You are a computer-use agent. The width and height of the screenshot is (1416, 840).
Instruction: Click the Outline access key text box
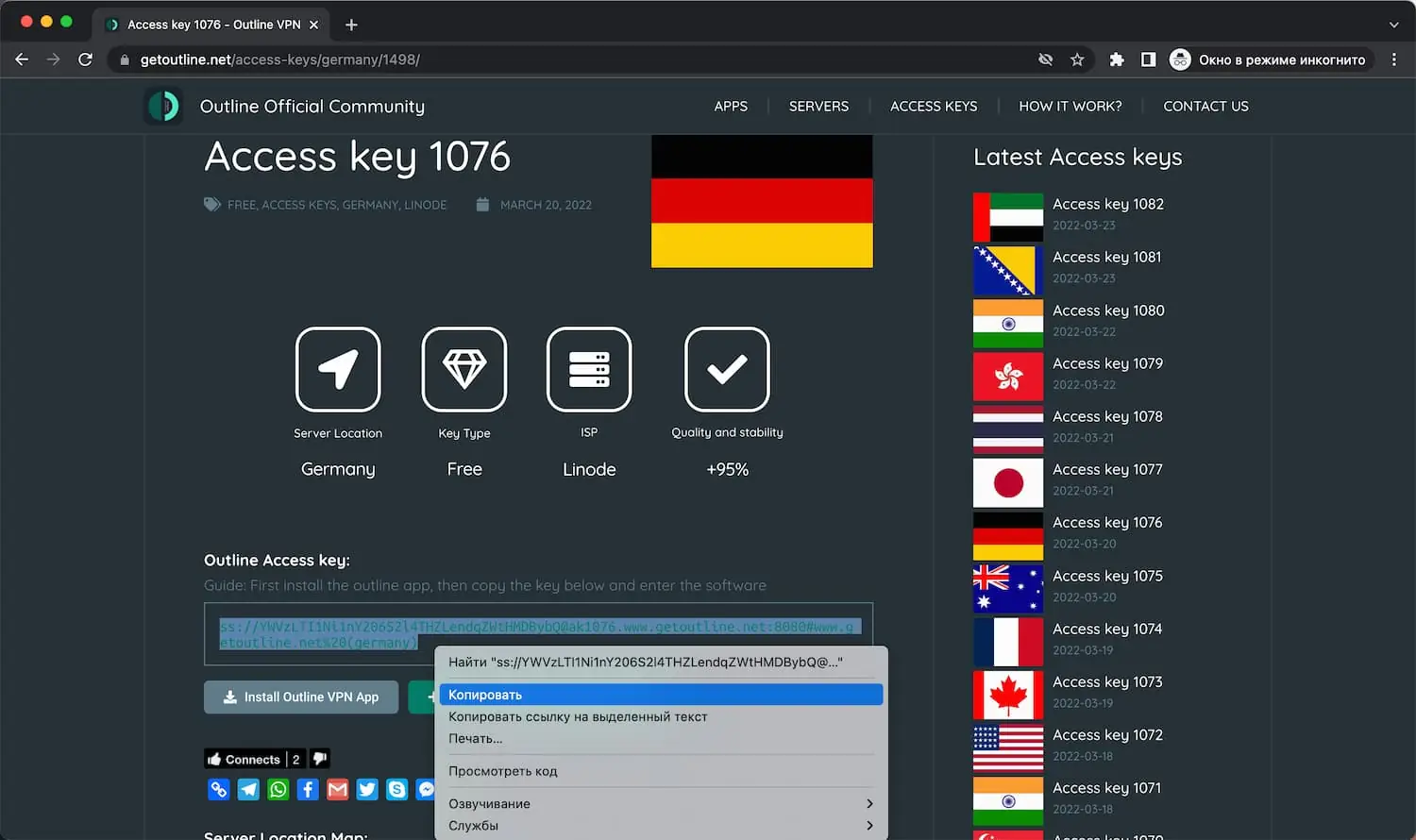click(x=538, y=634)
